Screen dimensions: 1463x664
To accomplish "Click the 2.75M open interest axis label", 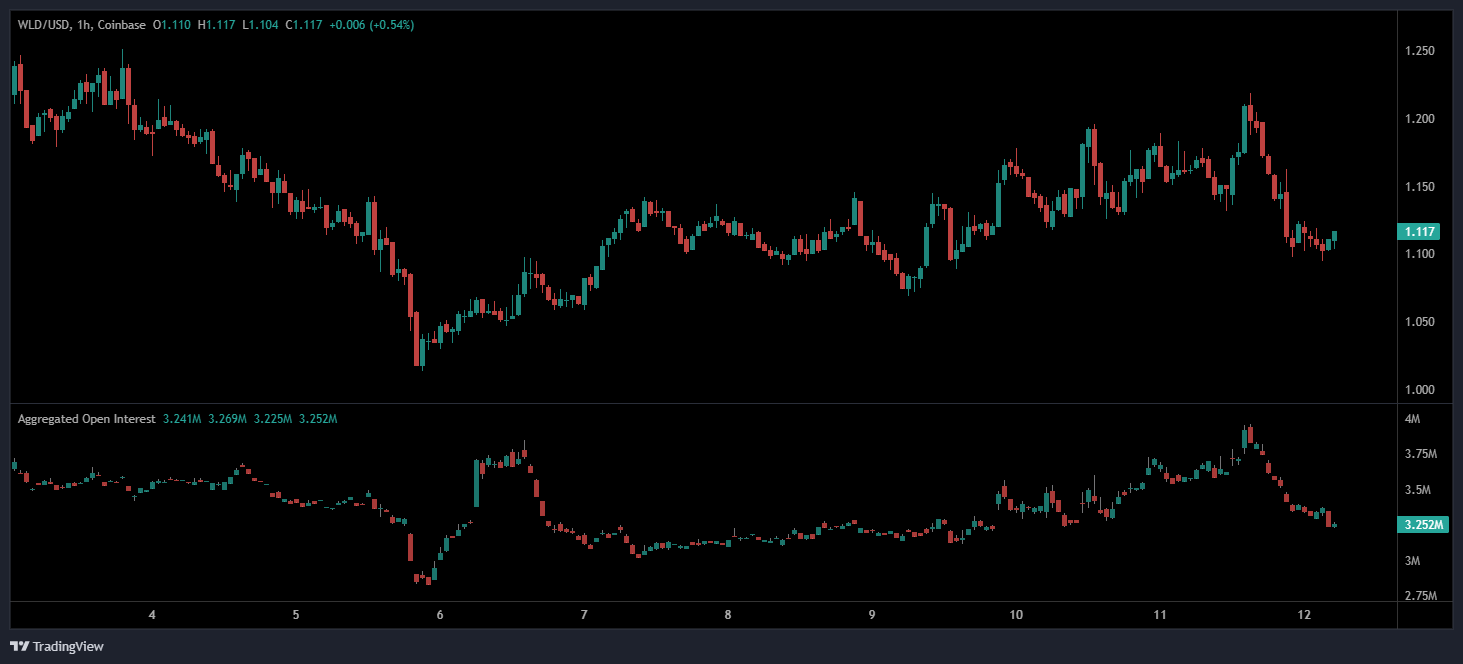I will [1420, 597].
